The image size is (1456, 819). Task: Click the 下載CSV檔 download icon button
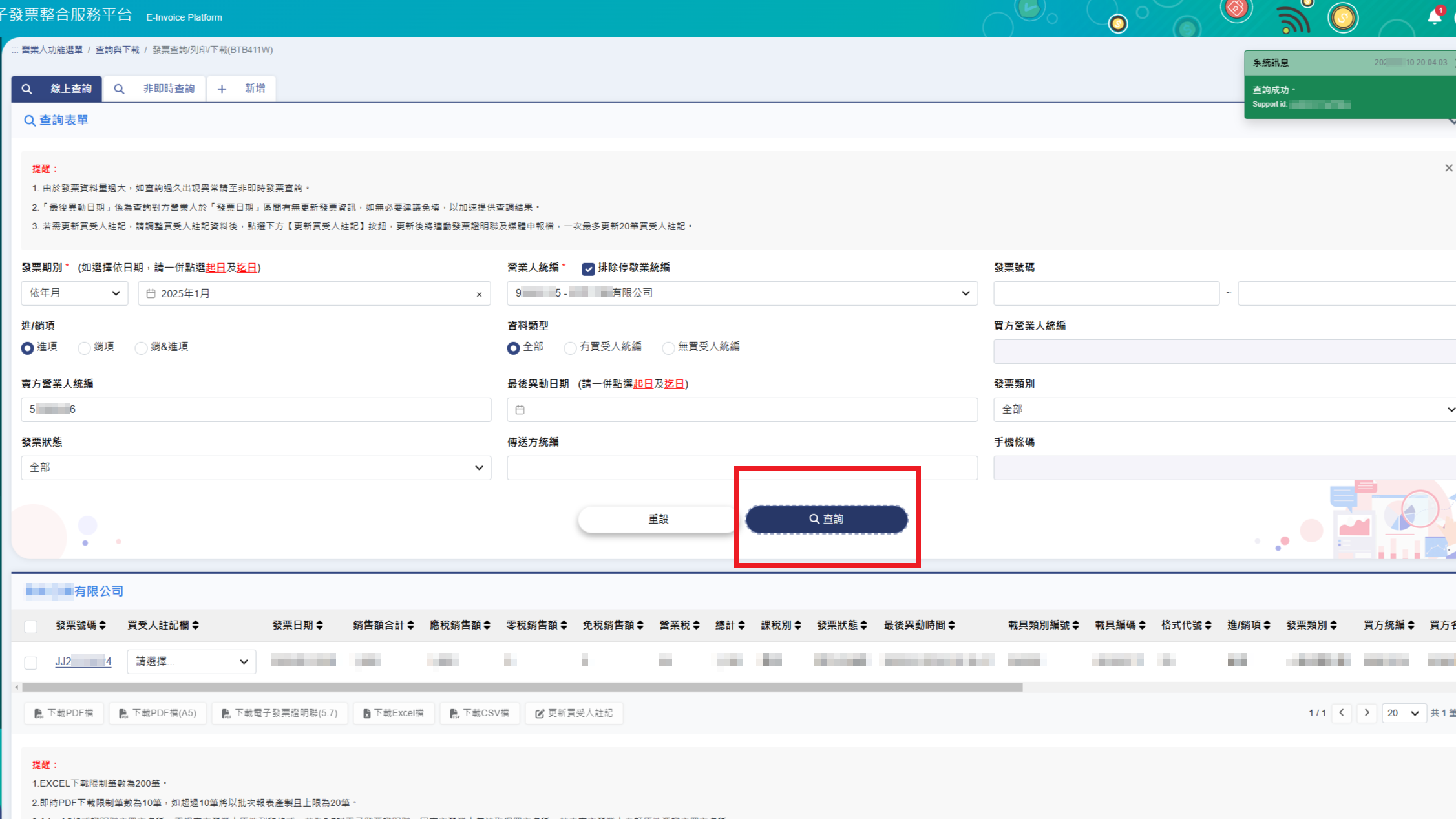coord(480,713)
